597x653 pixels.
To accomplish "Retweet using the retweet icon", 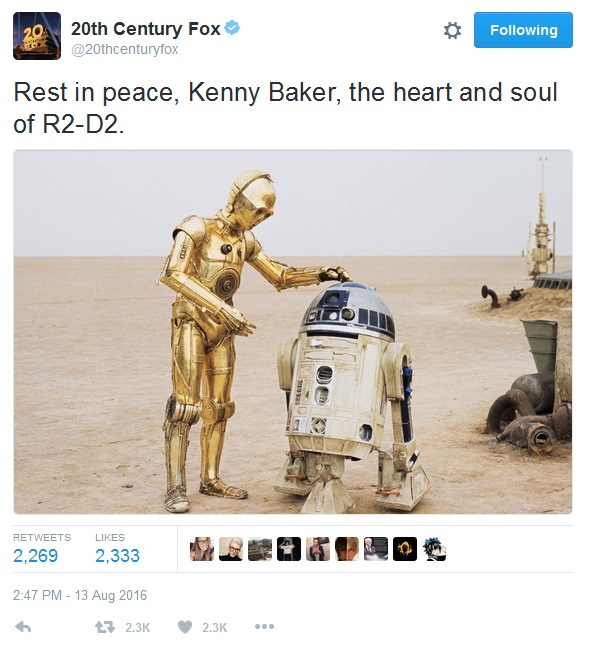I will (104, 627).
